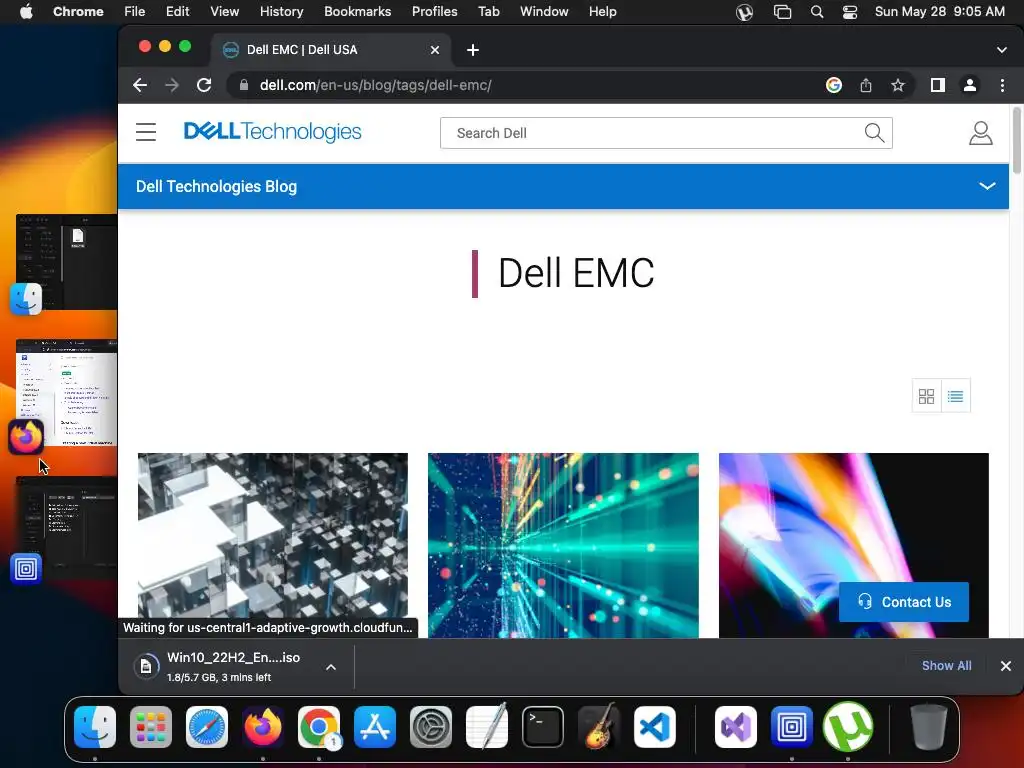
Task: Open the Profiles menu
Action: pyautogui.click(x=434, y=11)
